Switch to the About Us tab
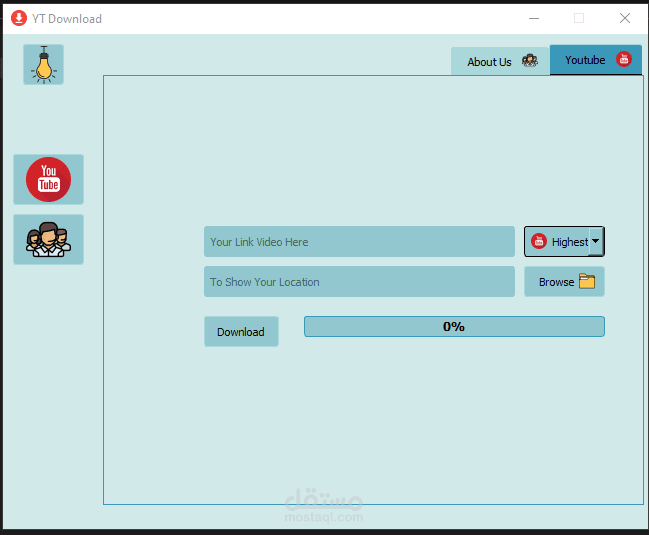This screenshot has height=535, width=649. pyautogui.click(x=500, y=61)
